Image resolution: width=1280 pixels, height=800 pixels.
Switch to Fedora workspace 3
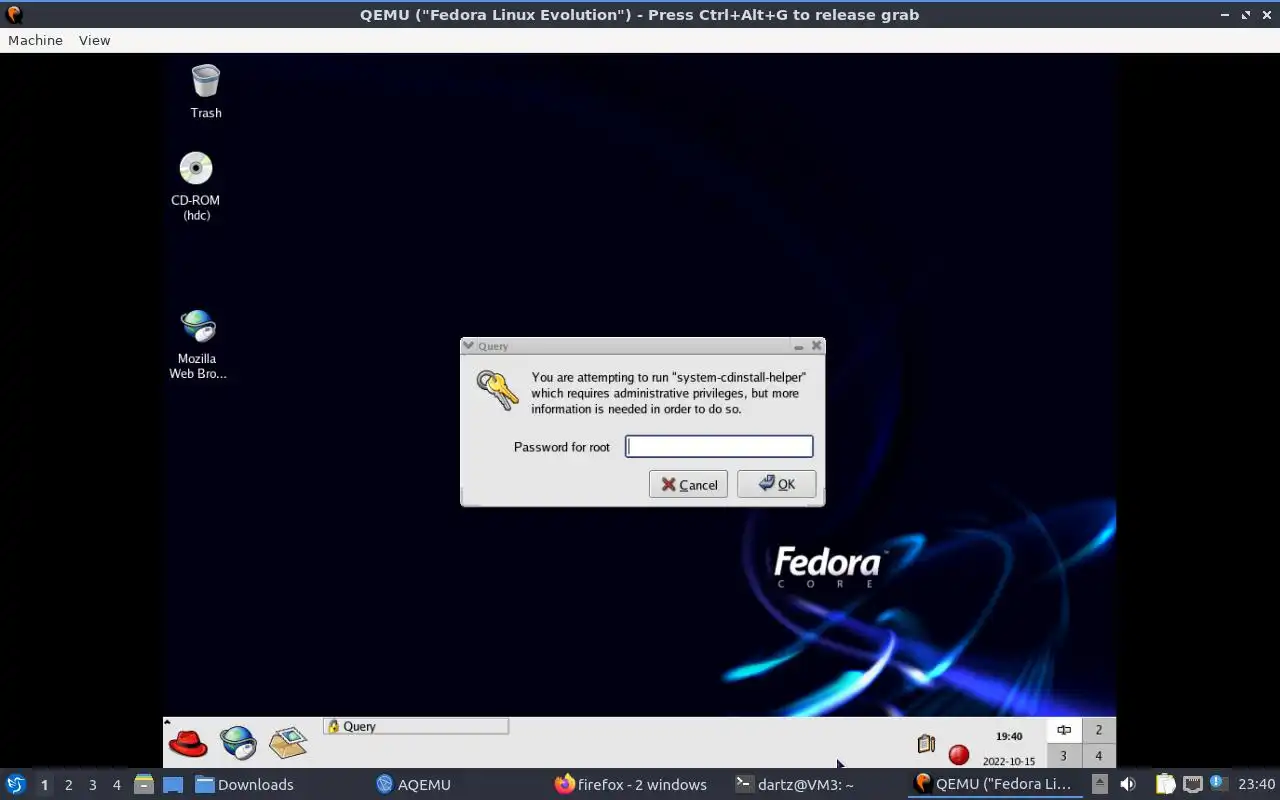[x=1063, y=756]
